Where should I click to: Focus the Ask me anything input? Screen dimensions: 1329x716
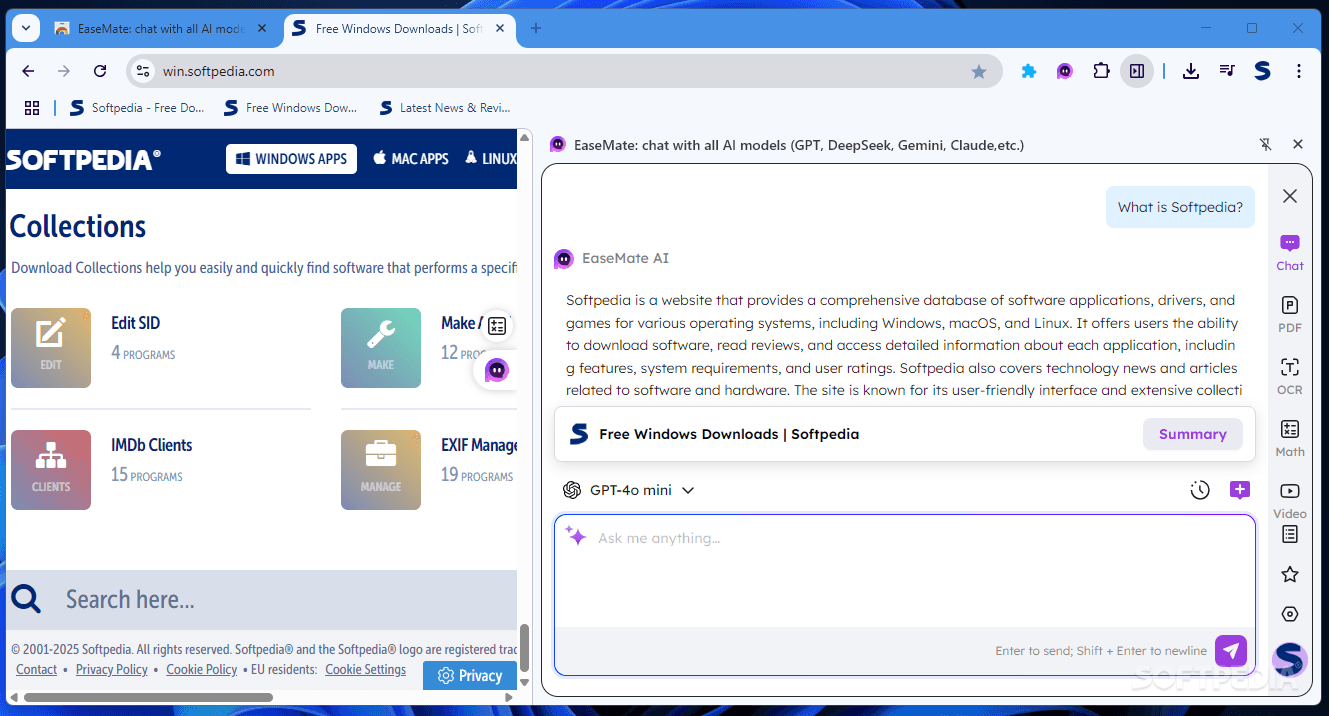tap(904, 570)
